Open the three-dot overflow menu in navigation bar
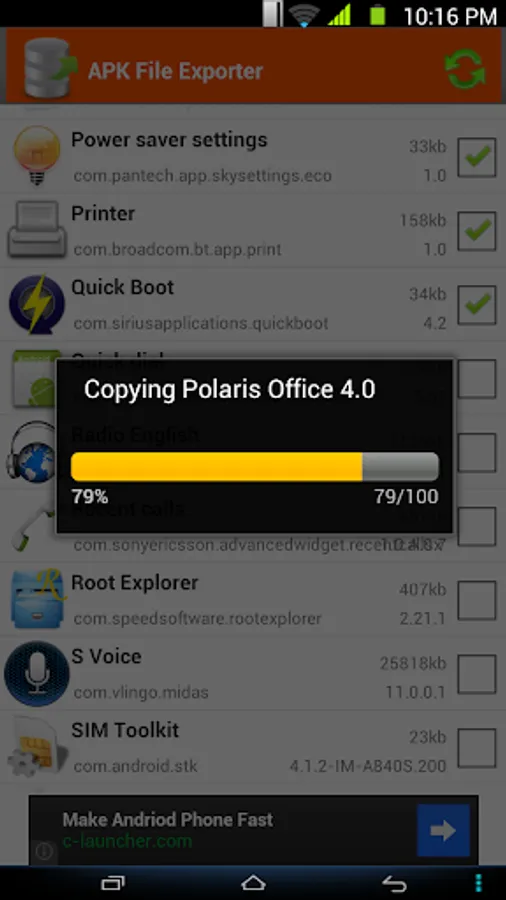The width and height of the screenshot is (506, 900). click(x=478, y=883)
